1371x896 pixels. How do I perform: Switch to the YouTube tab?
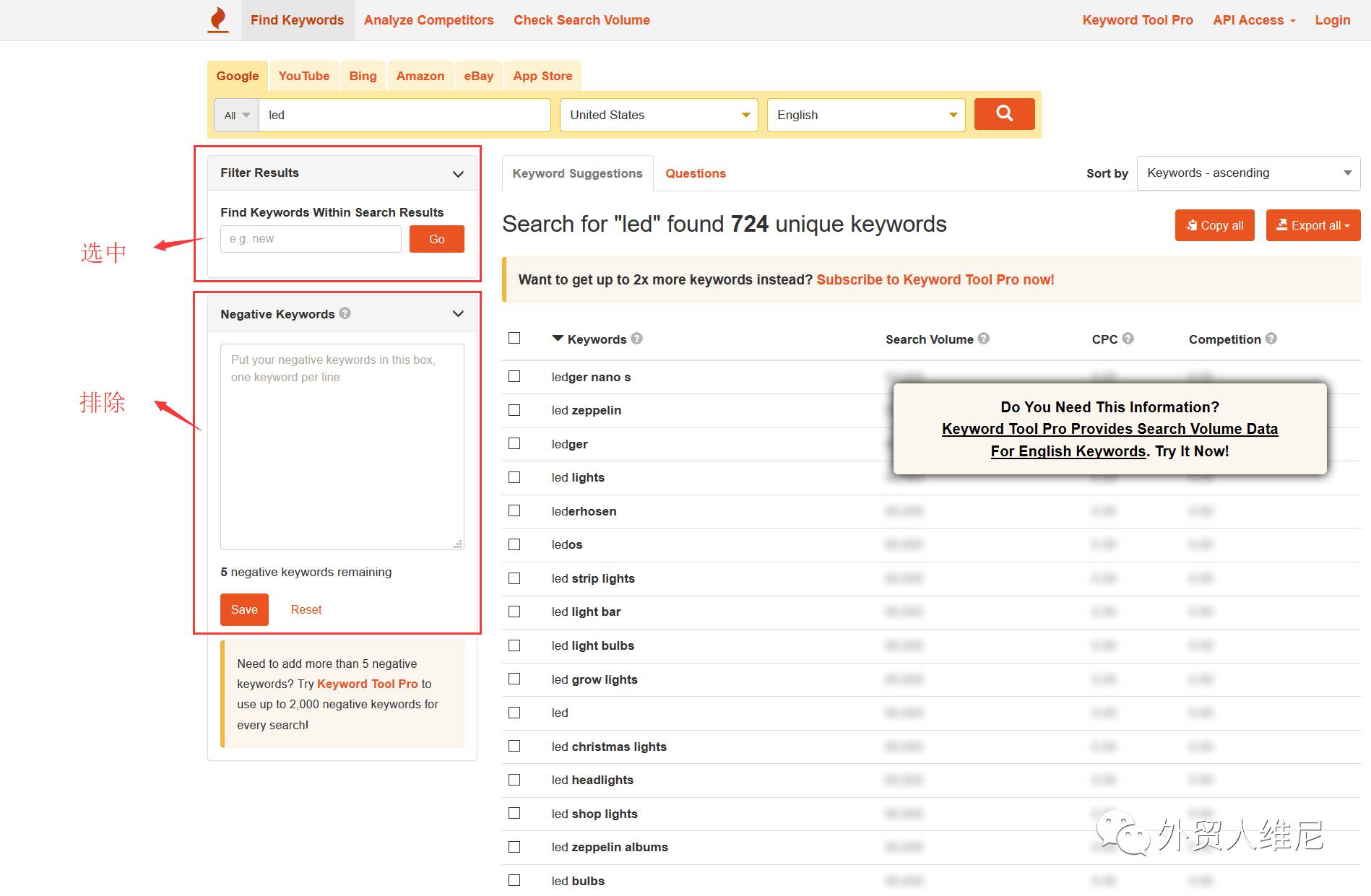[x=304, y=76]
